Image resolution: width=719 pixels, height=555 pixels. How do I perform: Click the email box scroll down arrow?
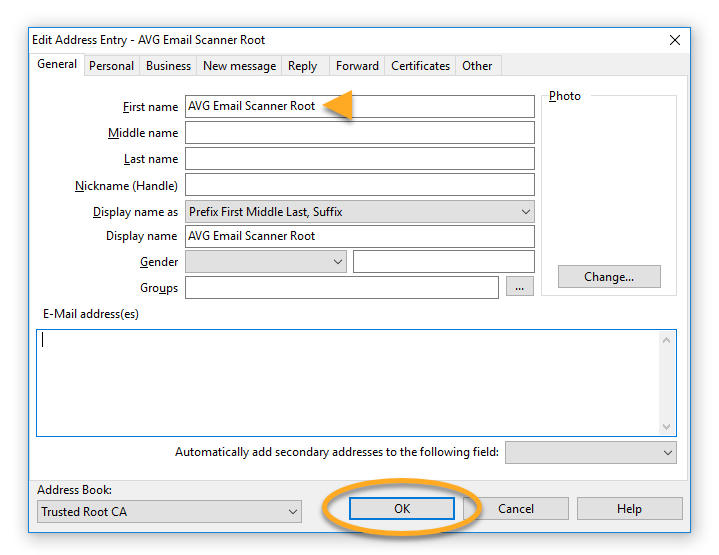tap(667, 427)
